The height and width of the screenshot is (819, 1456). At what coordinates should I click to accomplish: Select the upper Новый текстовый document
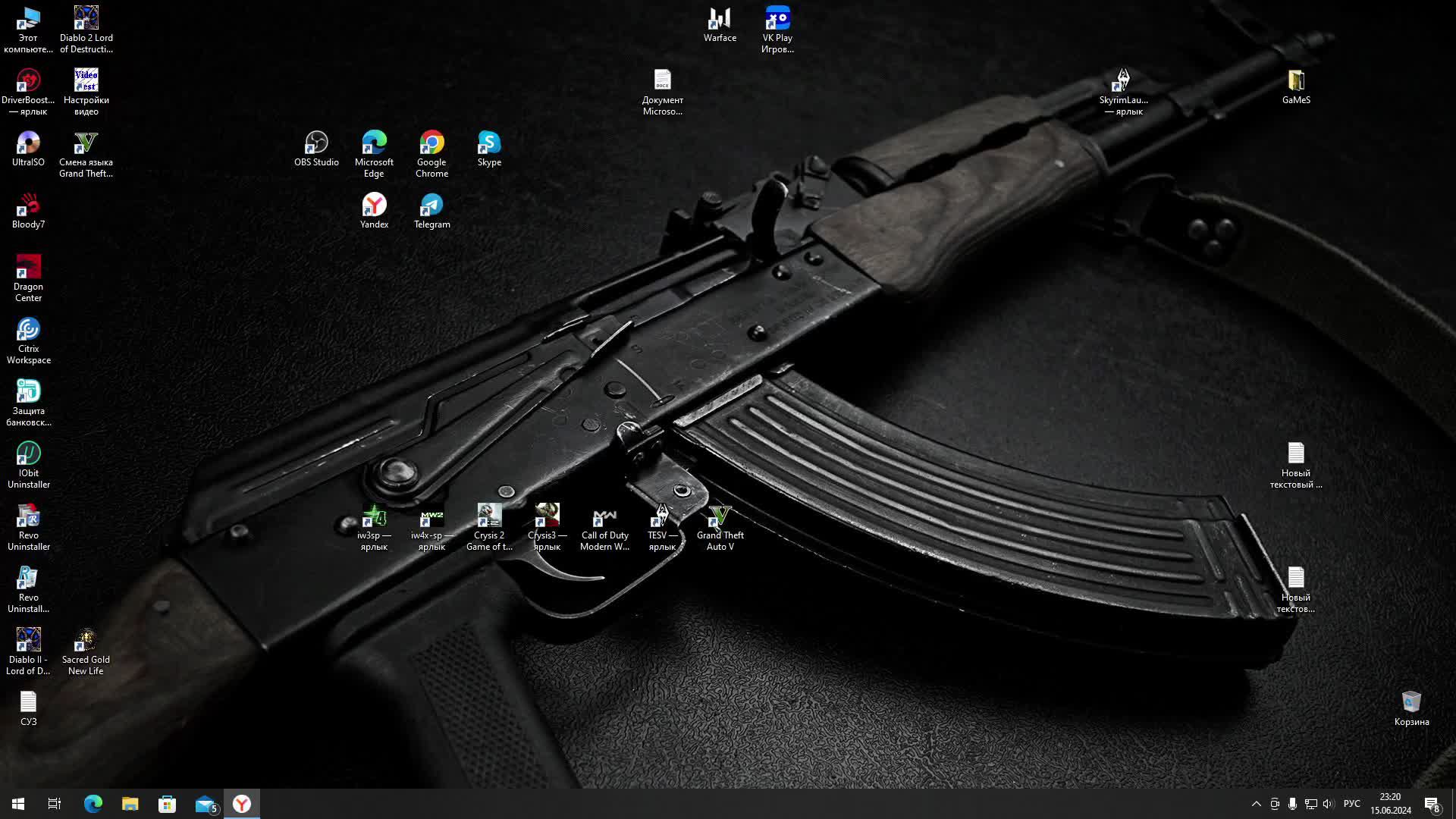1296,466
